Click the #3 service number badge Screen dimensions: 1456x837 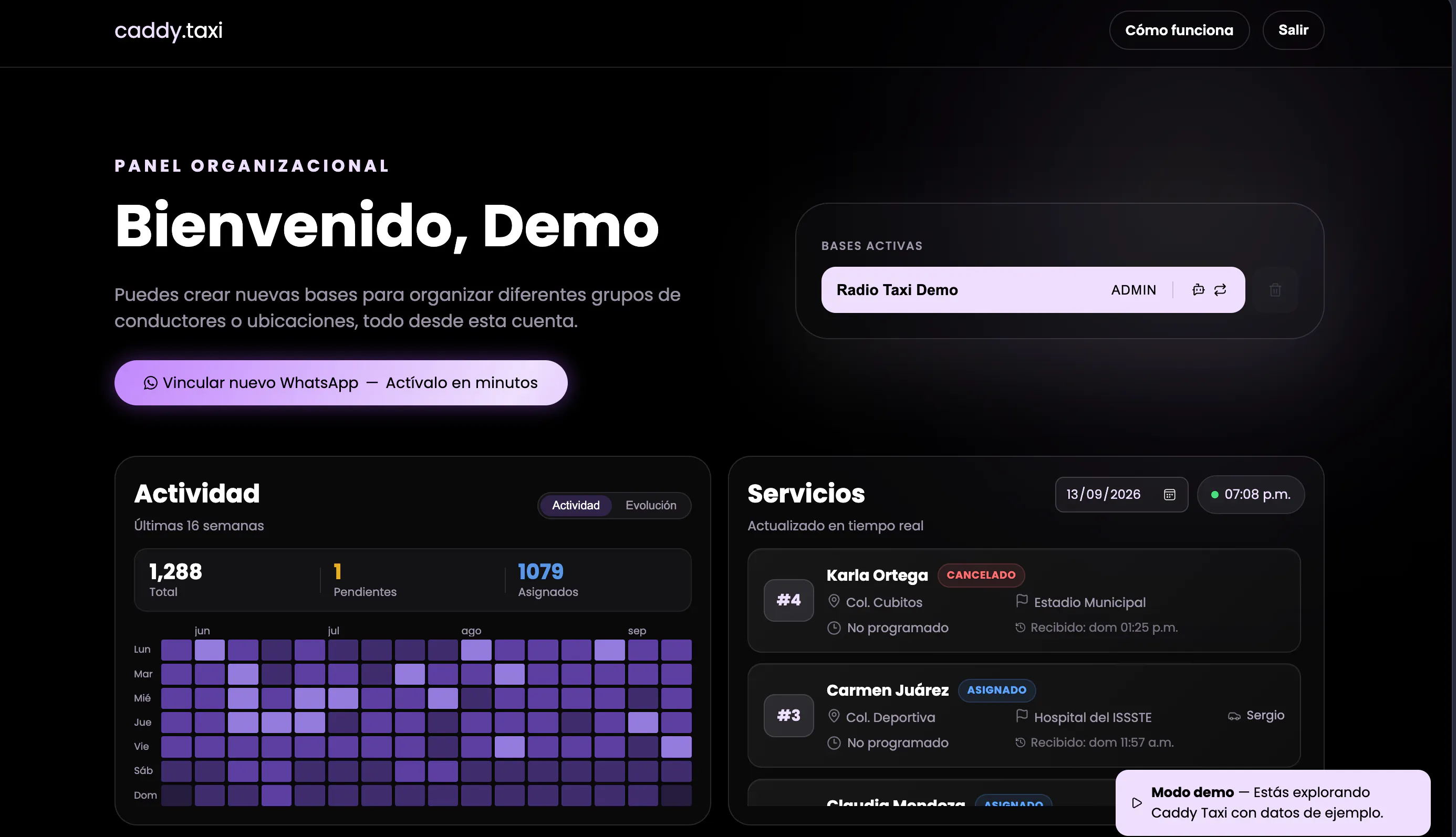pyautogui.click(x=788, y=715)
